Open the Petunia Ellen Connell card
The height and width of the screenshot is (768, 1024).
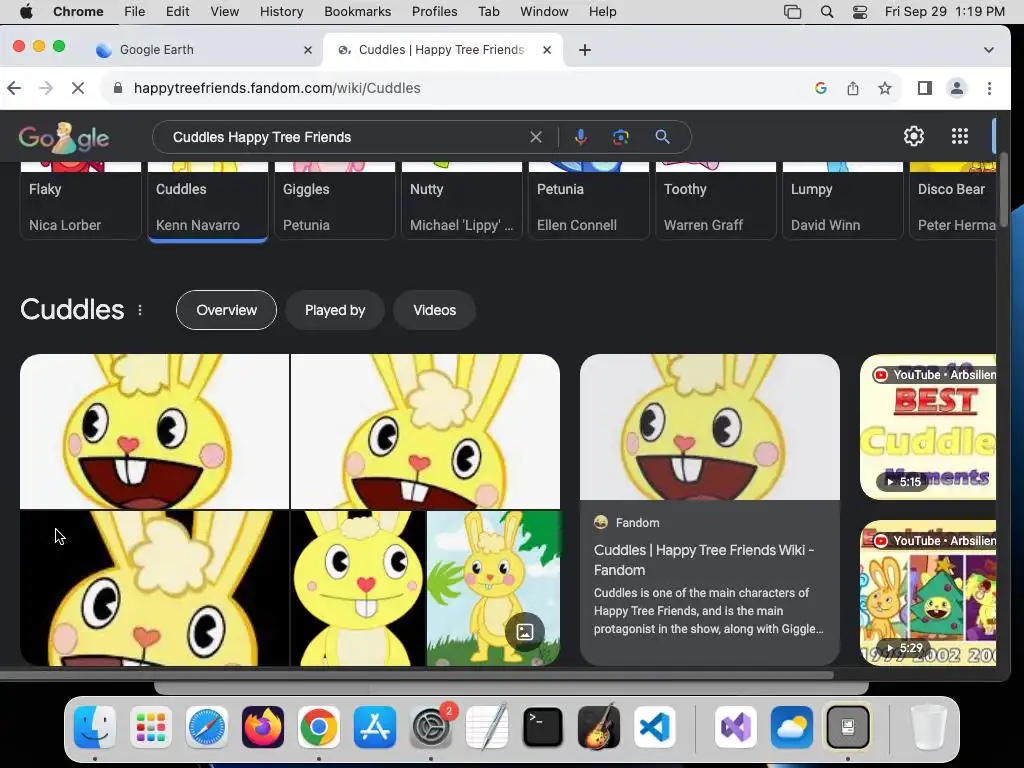[x=589, y=201]
